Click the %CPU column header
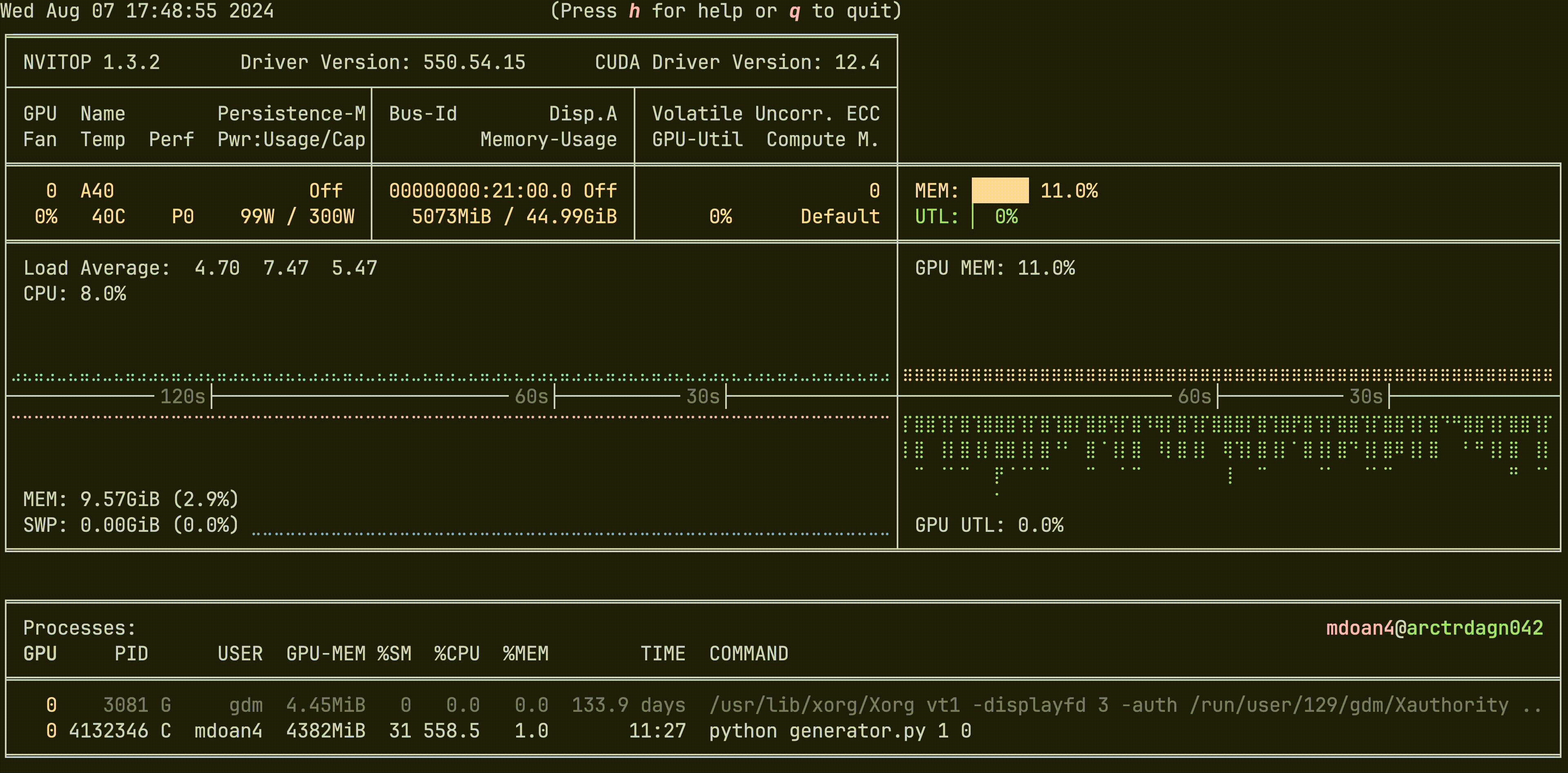 coord(457,654)
